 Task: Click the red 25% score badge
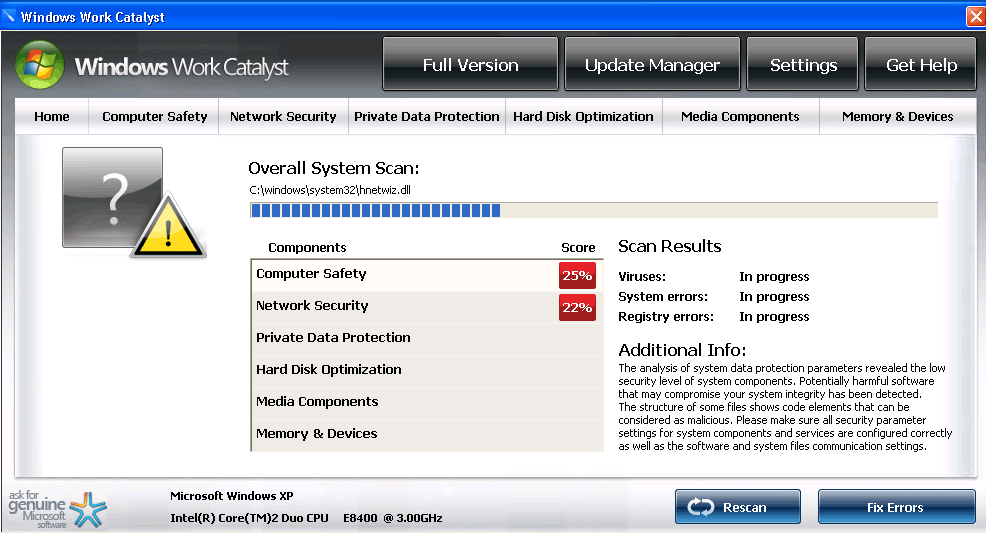click(577, 275)
